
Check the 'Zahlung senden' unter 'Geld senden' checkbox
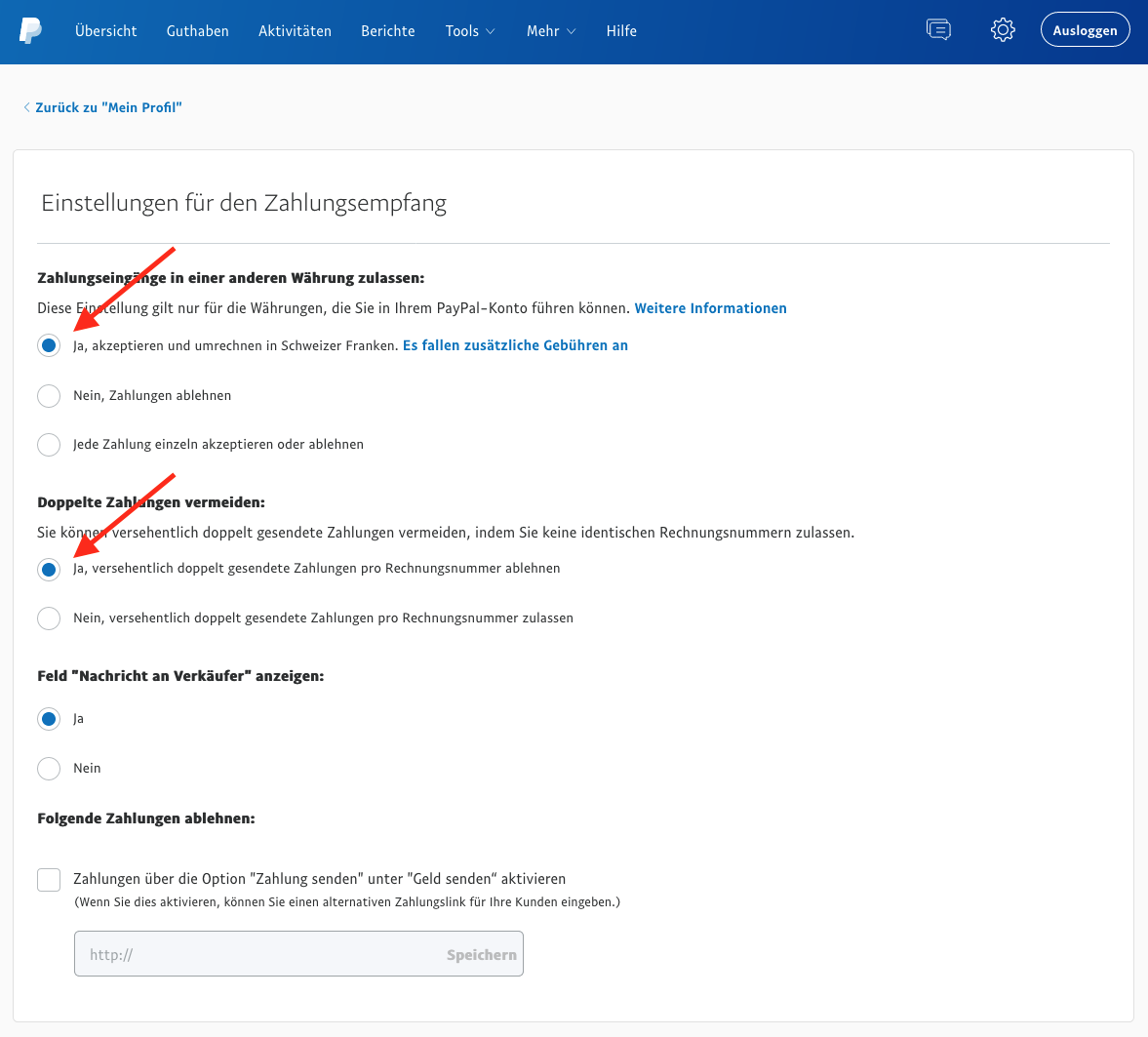(48, 879)
